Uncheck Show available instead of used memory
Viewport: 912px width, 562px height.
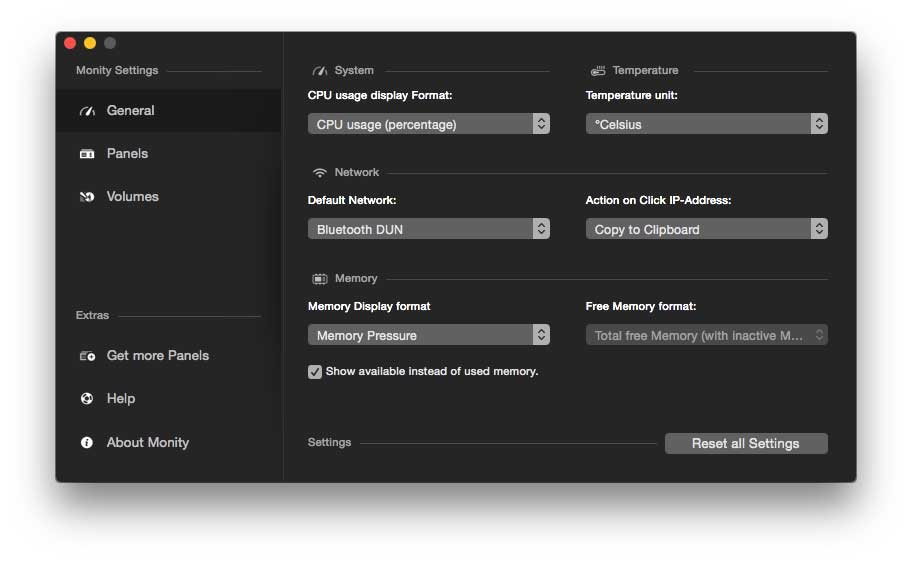click(x=315, y=372)
